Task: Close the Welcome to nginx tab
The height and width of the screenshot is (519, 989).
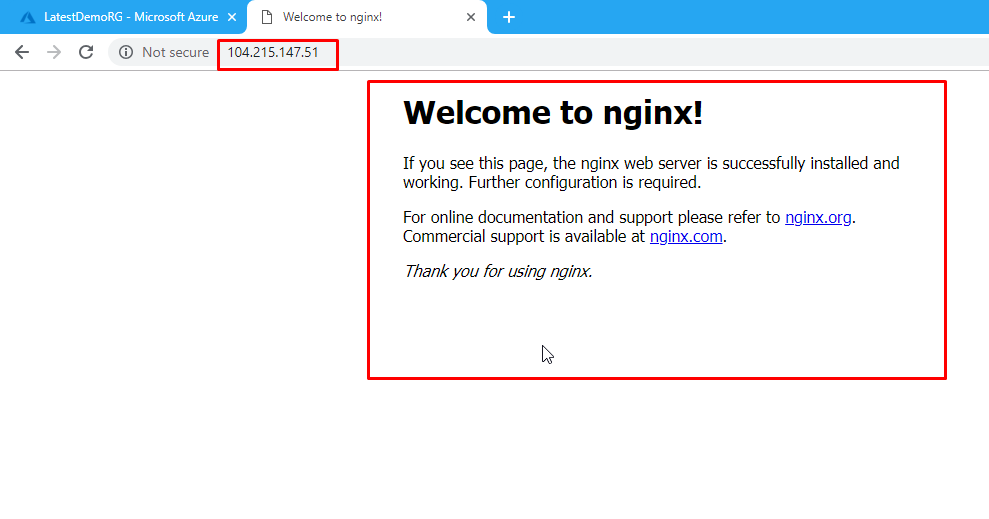Action: (471, 17)
